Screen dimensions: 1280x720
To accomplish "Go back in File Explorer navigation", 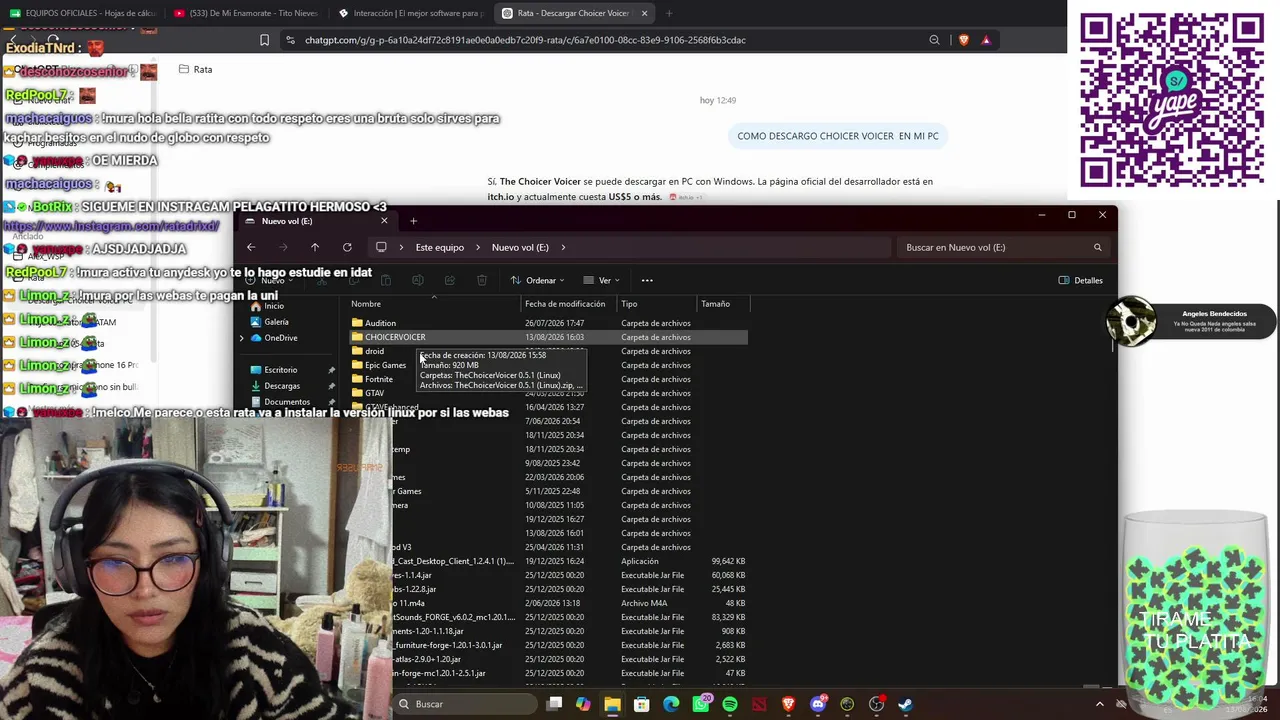I will point(251,247).
